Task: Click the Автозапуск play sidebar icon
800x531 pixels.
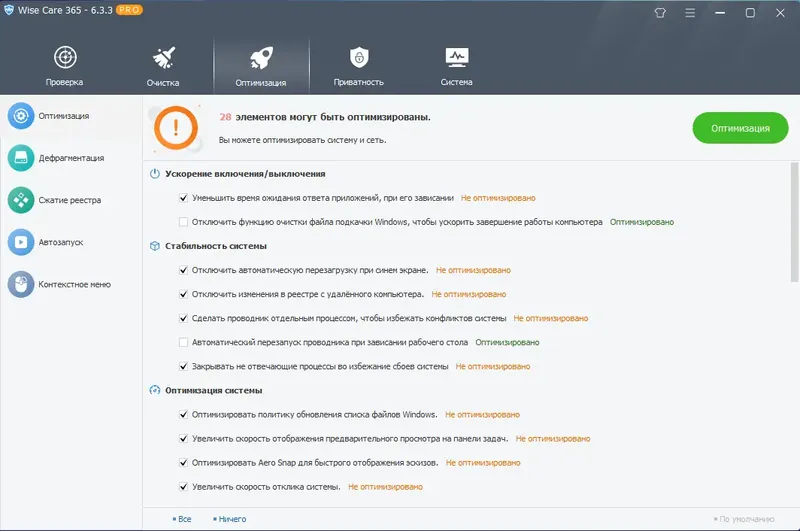Action: [21, 242]
